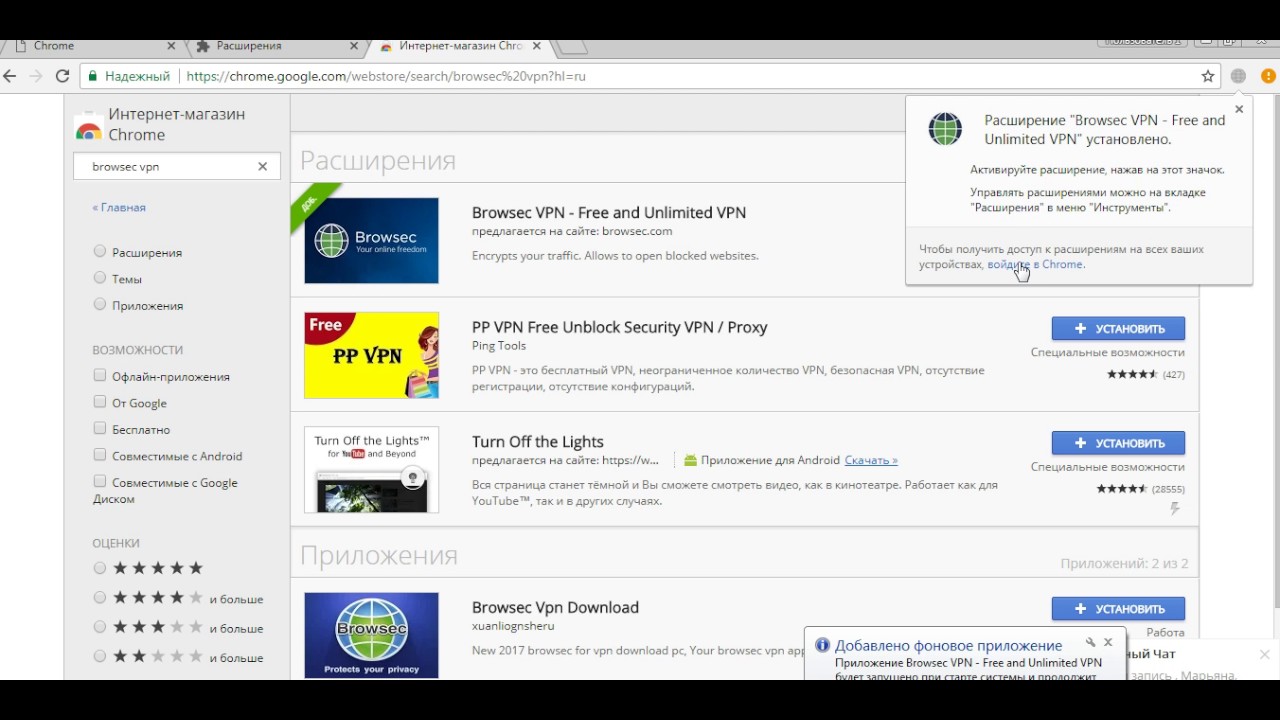Image resolution: width=1280 pixels, height=720 pixels.
Task: Click the Интернет-магазин Chrome sidebar title
Action: point(177,124)
